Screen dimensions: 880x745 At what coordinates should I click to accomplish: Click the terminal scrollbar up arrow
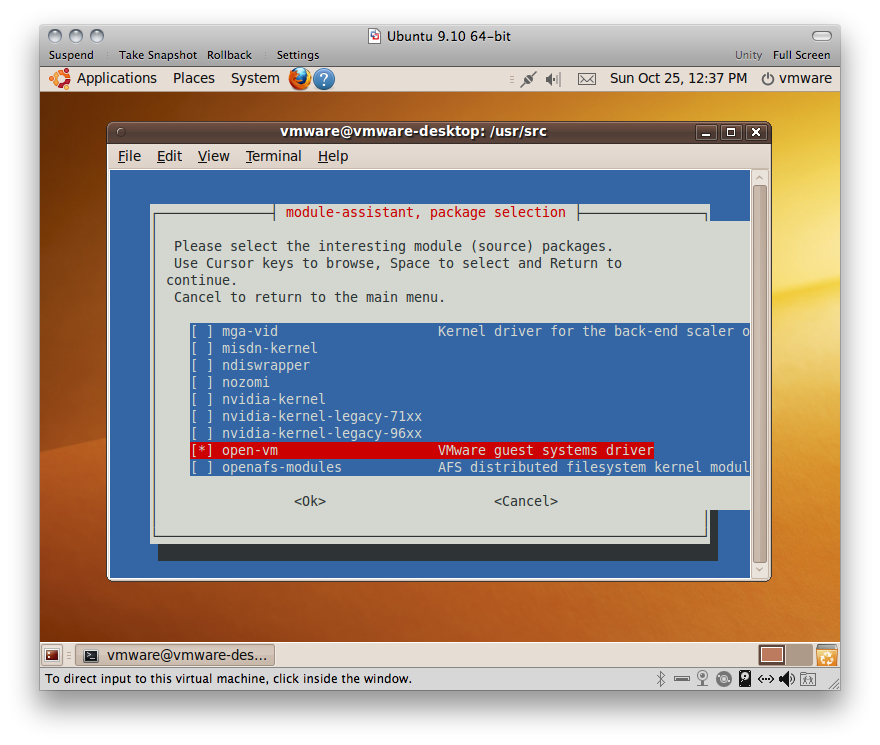(x=760, y=177)
